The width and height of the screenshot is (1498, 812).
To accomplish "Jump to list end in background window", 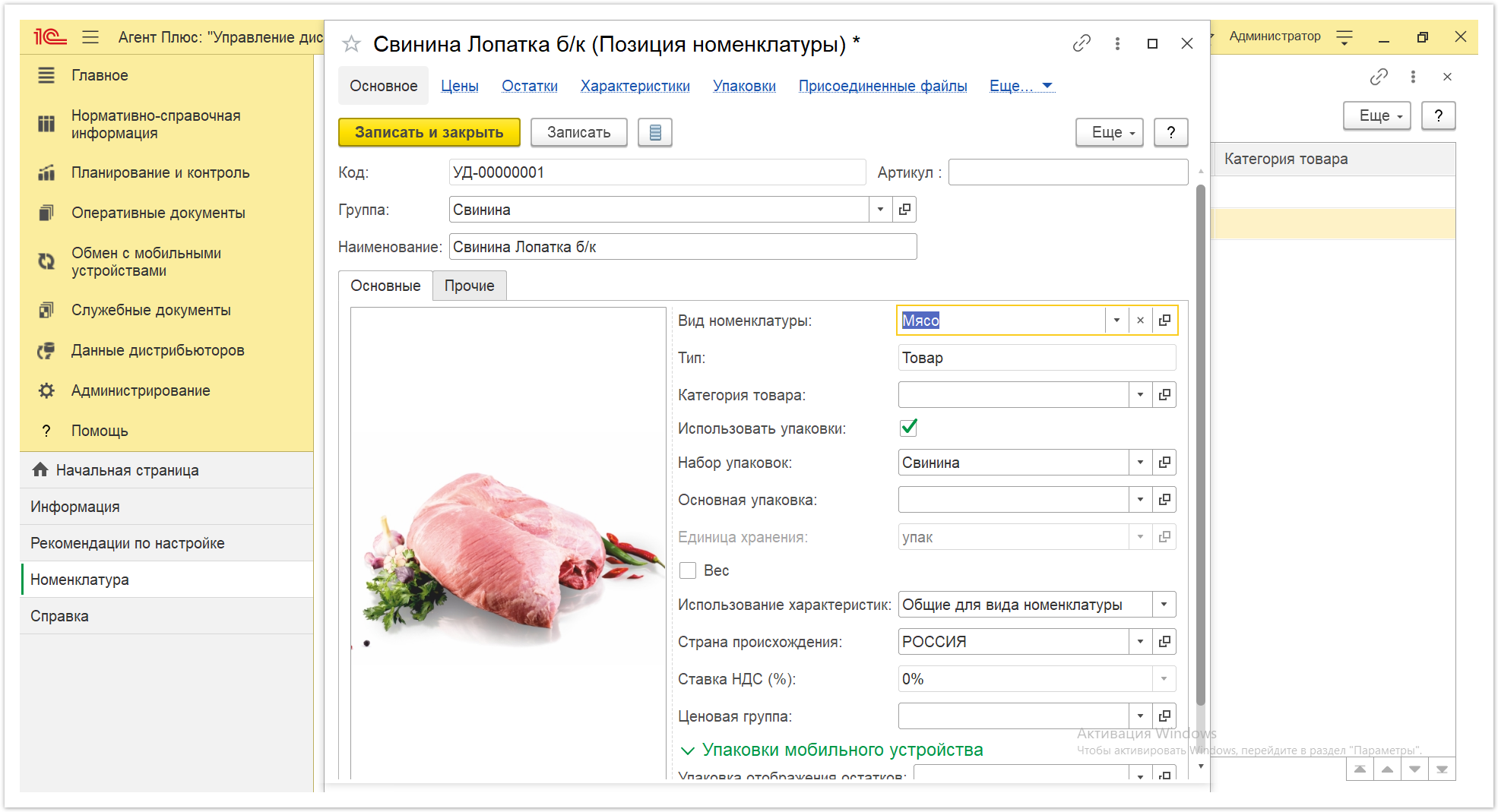I will [x=1442, y=769].
